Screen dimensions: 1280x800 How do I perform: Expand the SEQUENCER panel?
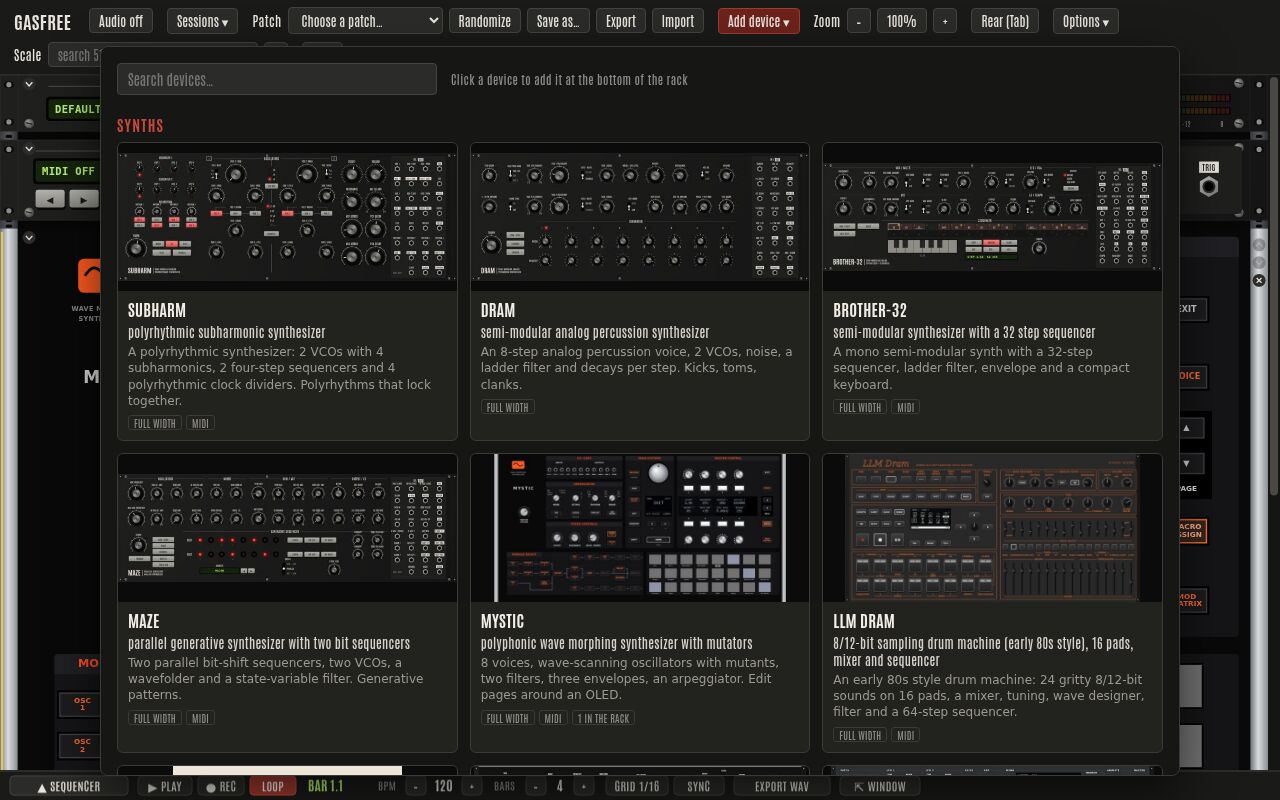pyautogui.click(x=69, y=787)
